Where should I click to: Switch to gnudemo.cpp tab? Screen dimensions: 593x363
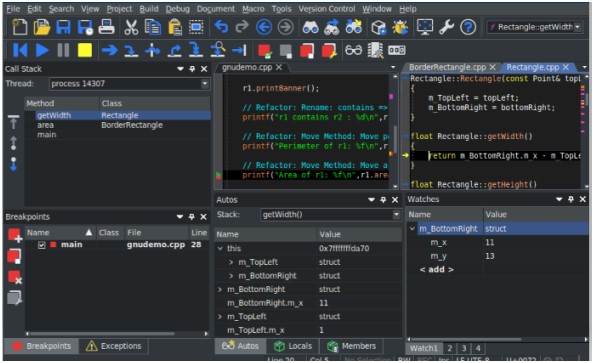click(247, 67)
